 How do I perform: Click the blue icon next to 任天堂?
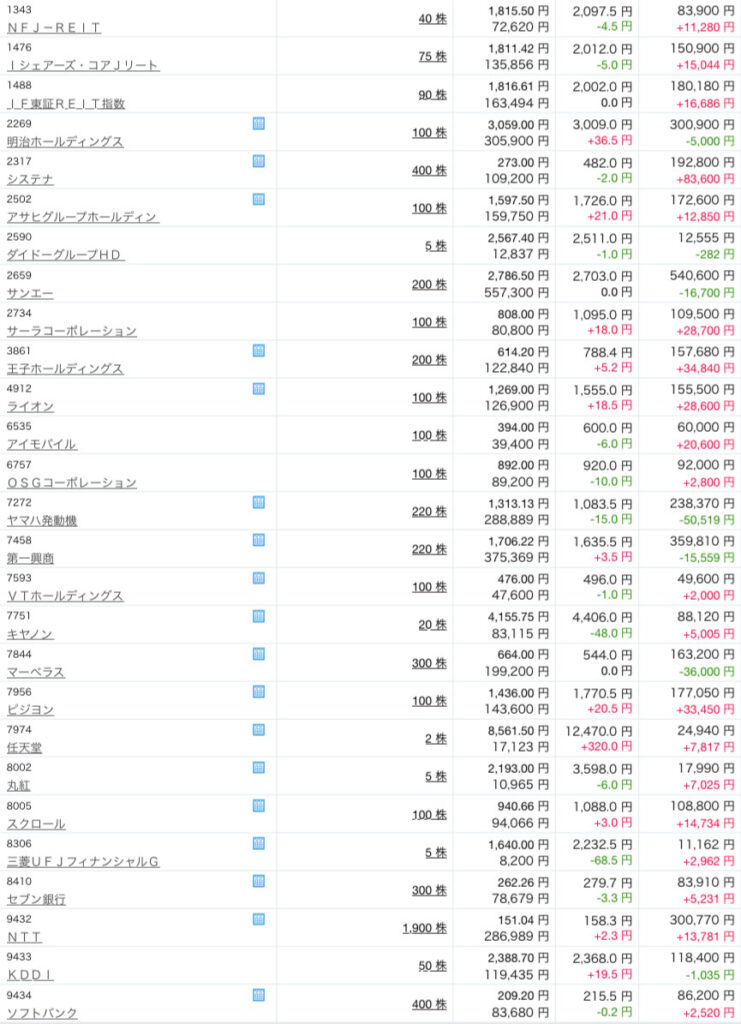coord(258,730)
